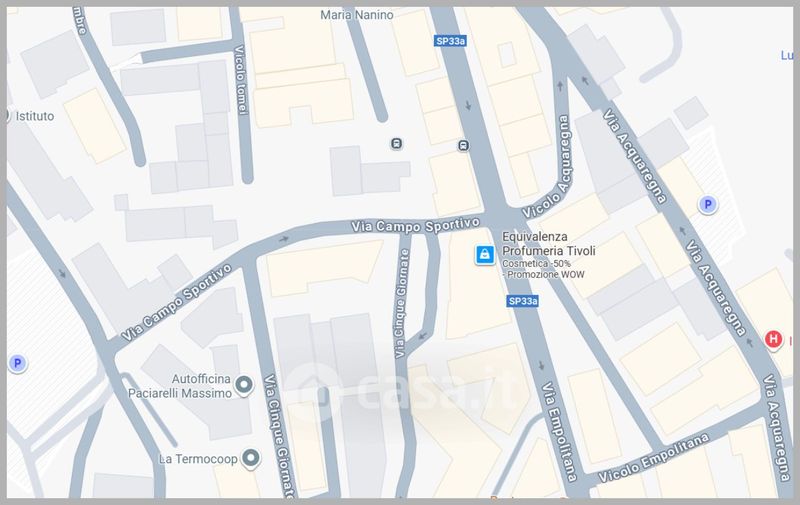Select the Istituto label at left edge
Image resolution: width=800 pixels, height=505 pixels.
[x=35, y=116]
